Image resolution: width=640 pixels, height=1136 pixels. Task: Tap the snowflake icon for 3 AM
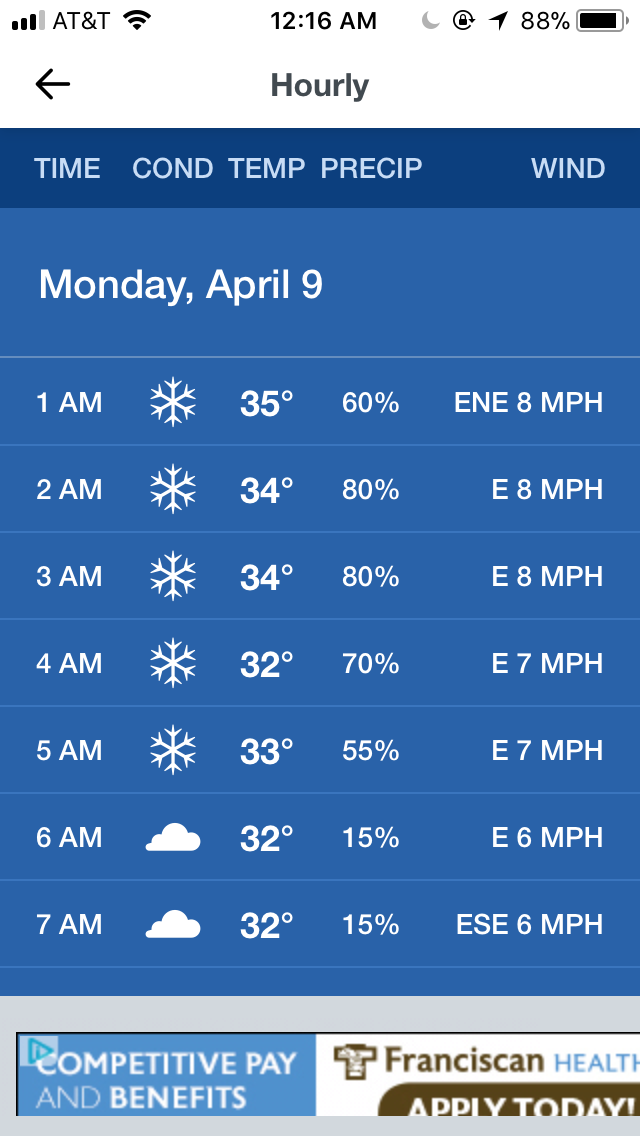pyautogui.click(x=173, y=576)
